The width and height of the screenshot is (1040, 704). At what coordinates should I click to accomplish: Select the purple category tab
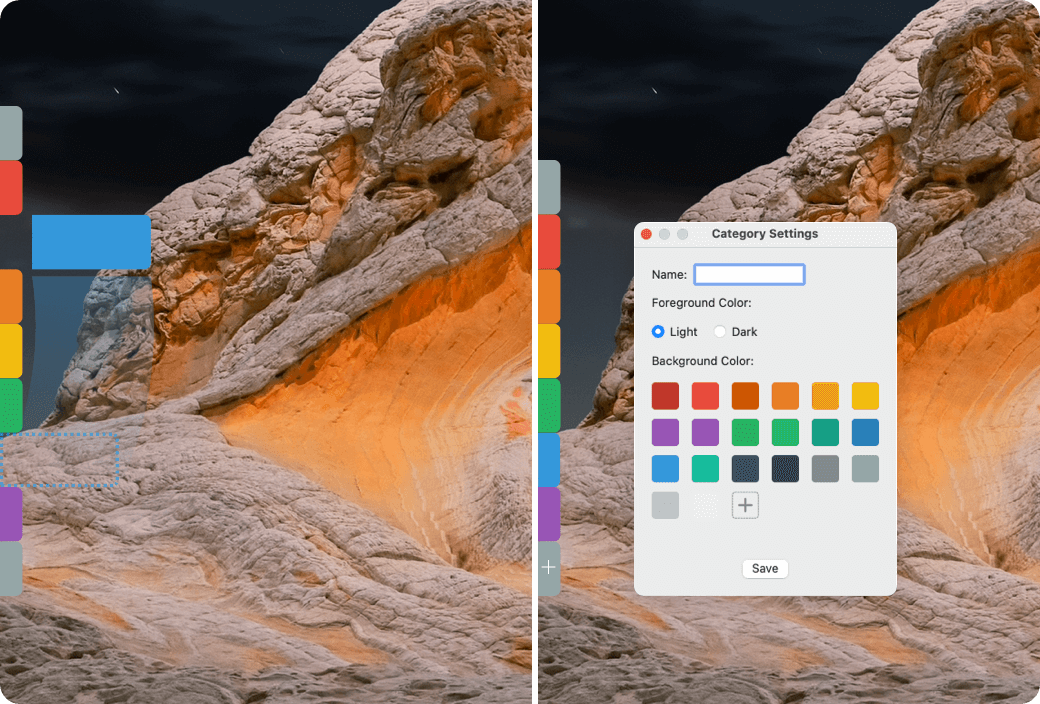coord(10,514)
